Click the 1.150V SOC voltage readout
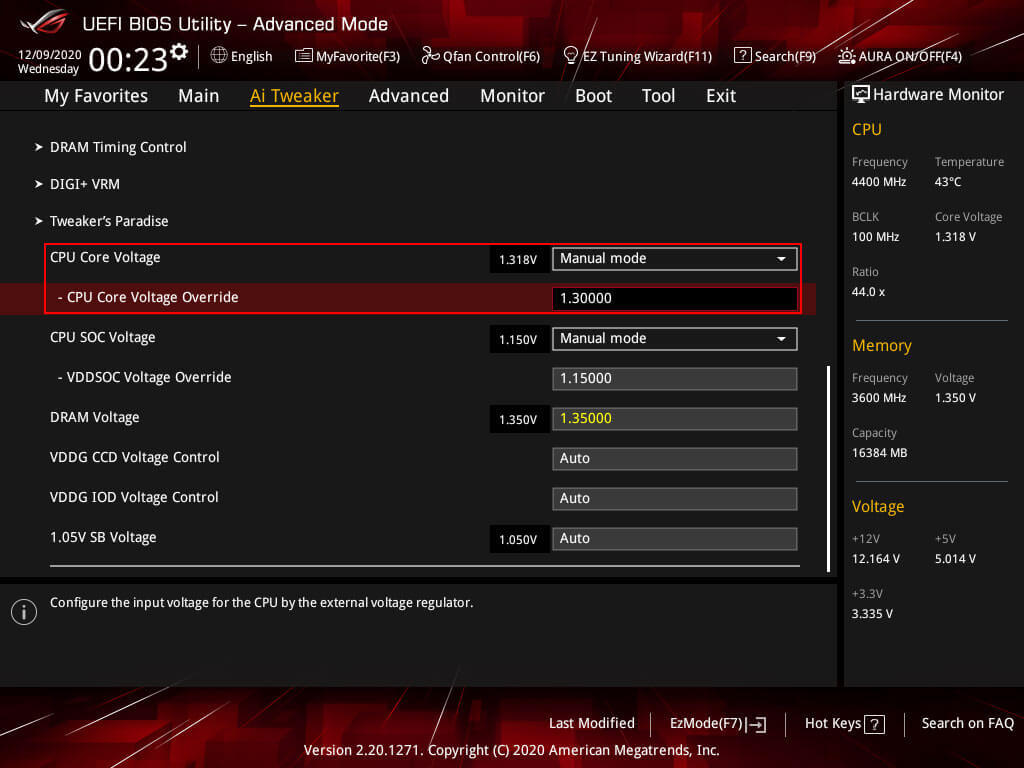1024x768 pixels. pyautogui.click(x=518, y=340)
